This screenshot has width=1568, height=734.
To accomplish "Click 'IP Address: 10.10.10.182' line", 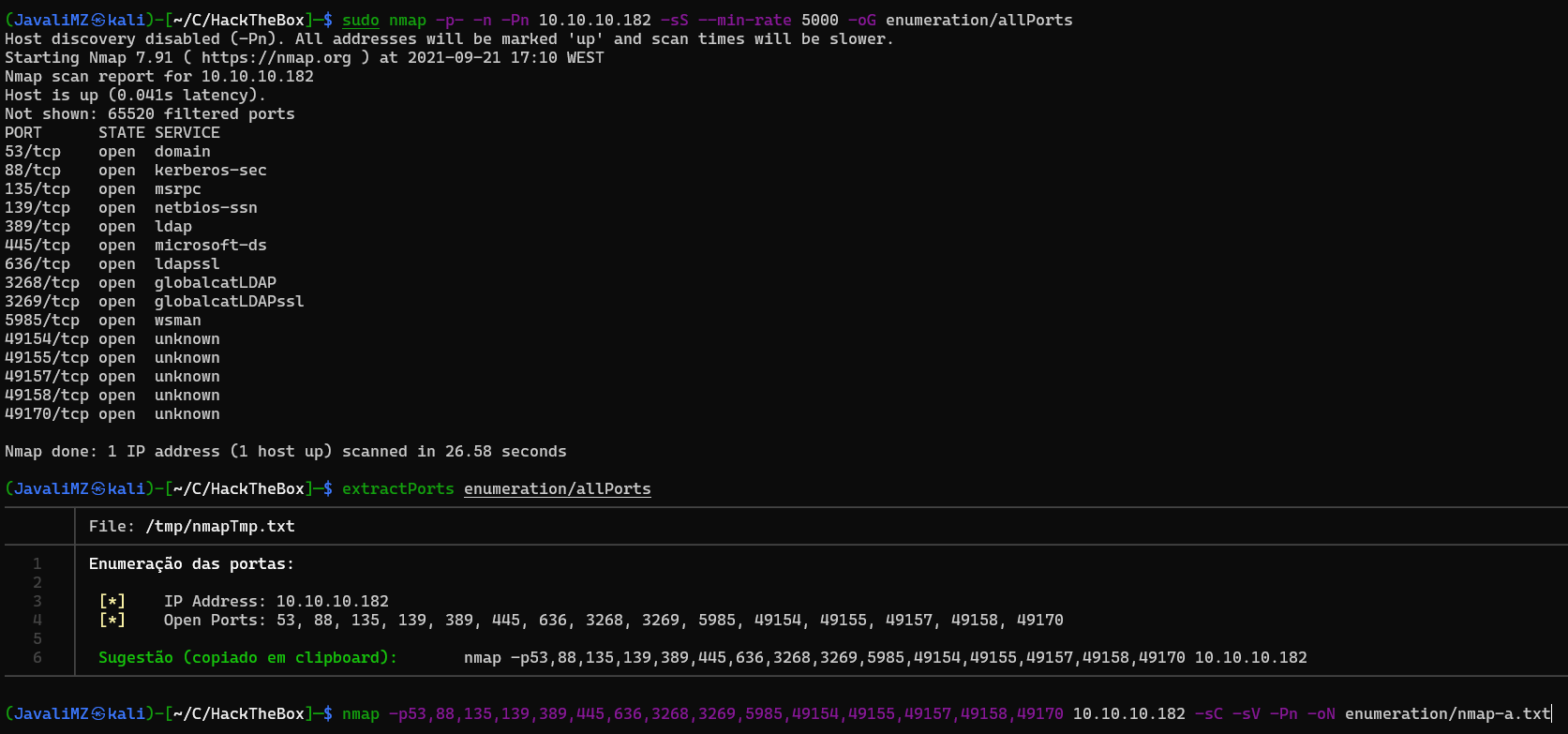I will [276, 602].
